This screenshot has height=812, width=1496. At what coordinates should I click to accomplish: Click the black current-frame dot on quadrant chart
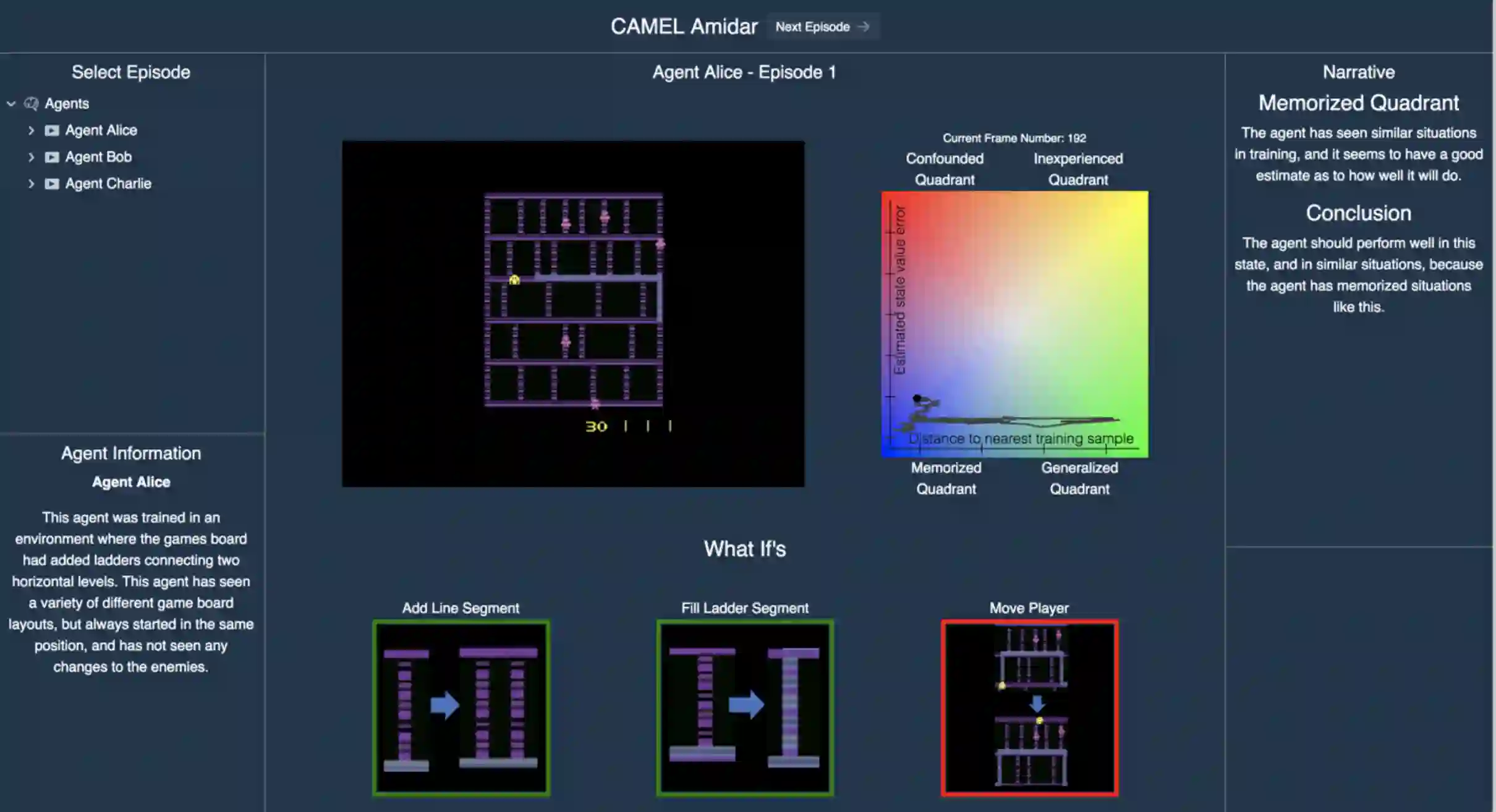[917, 399]
